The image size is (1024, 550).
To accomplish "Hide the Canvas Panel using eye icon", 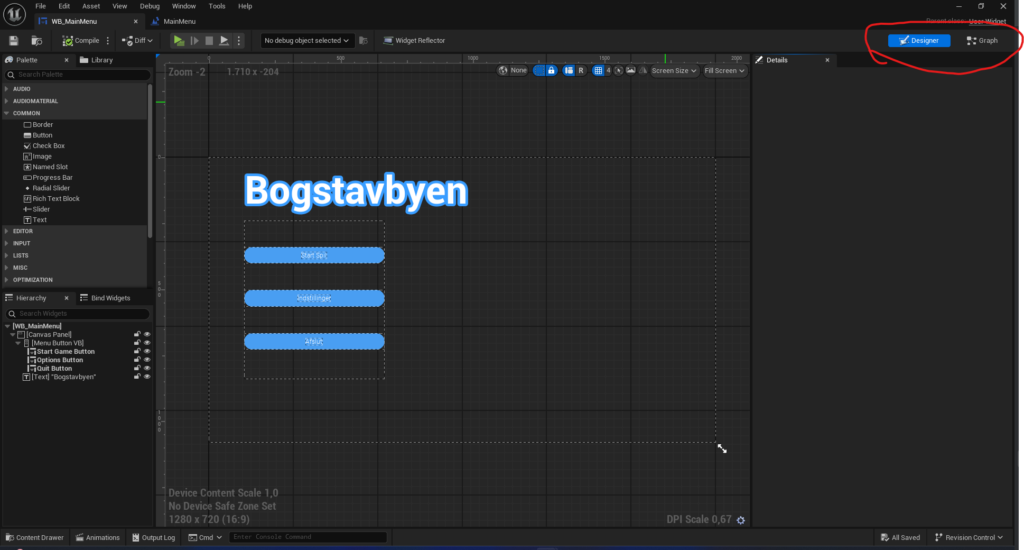I will click(x=147, y=334).
